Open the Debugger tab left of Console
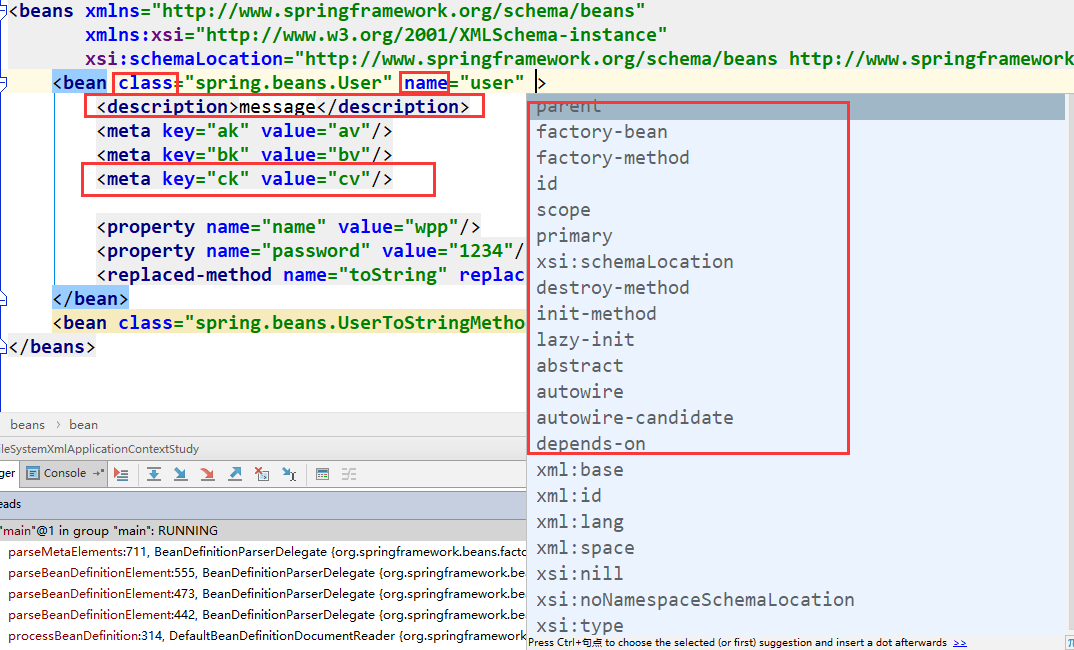The height and width of the screenshot is (650, 1074). (x=8, y=473)
